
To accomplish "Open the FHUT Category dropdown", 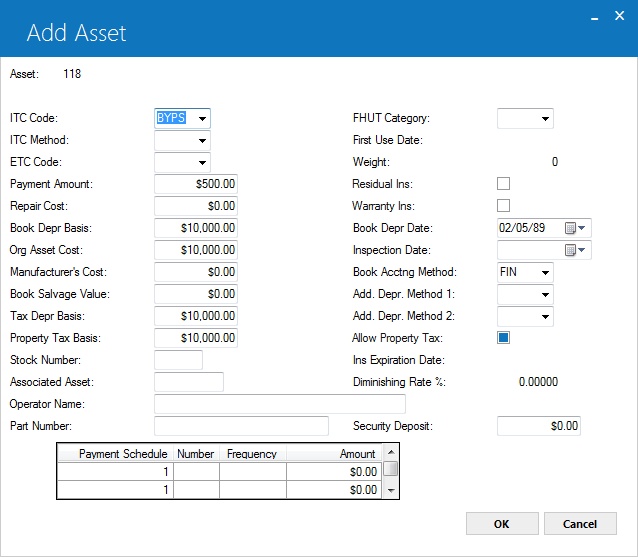I will [x=545, y=119].
